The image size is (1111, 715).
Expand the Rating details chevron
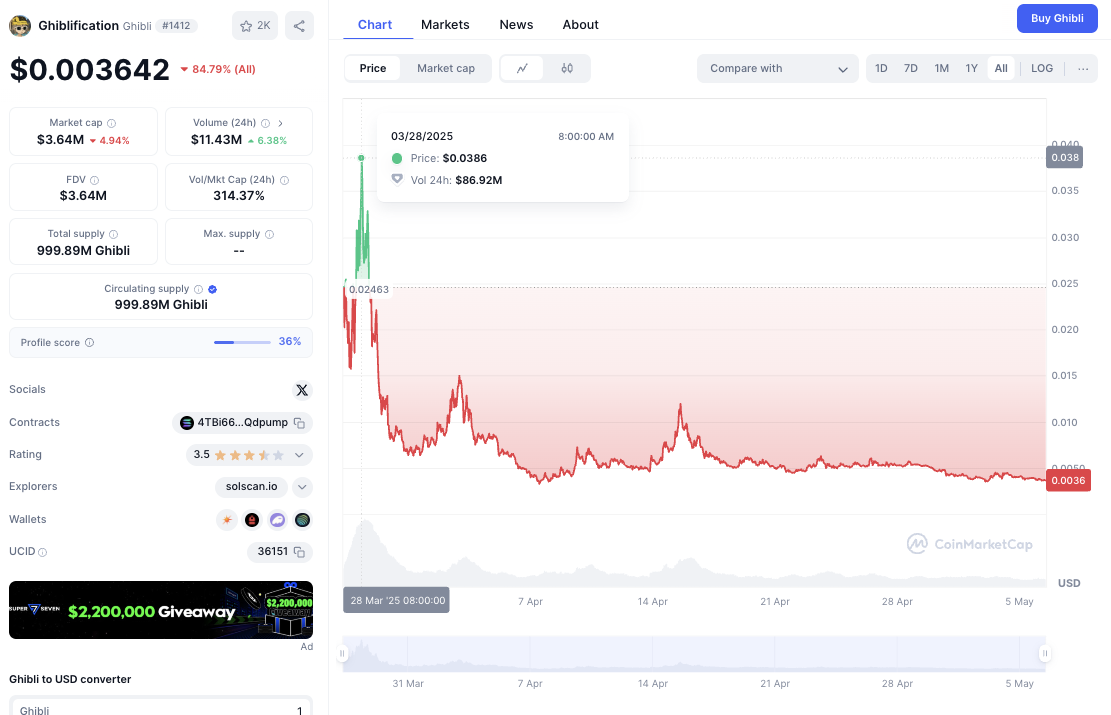(x=299, y=455)
